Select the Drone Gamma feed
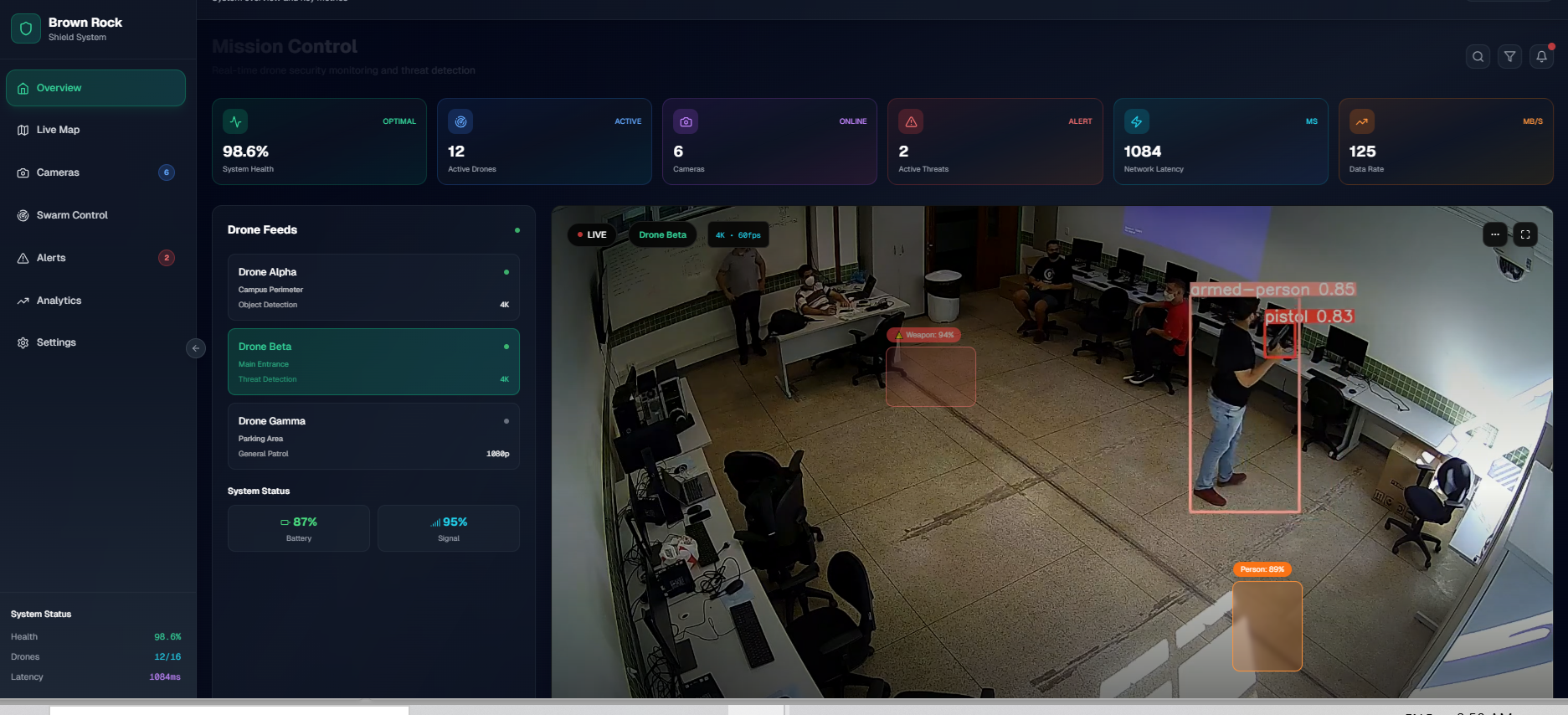1568x715 pixels. 373,436
